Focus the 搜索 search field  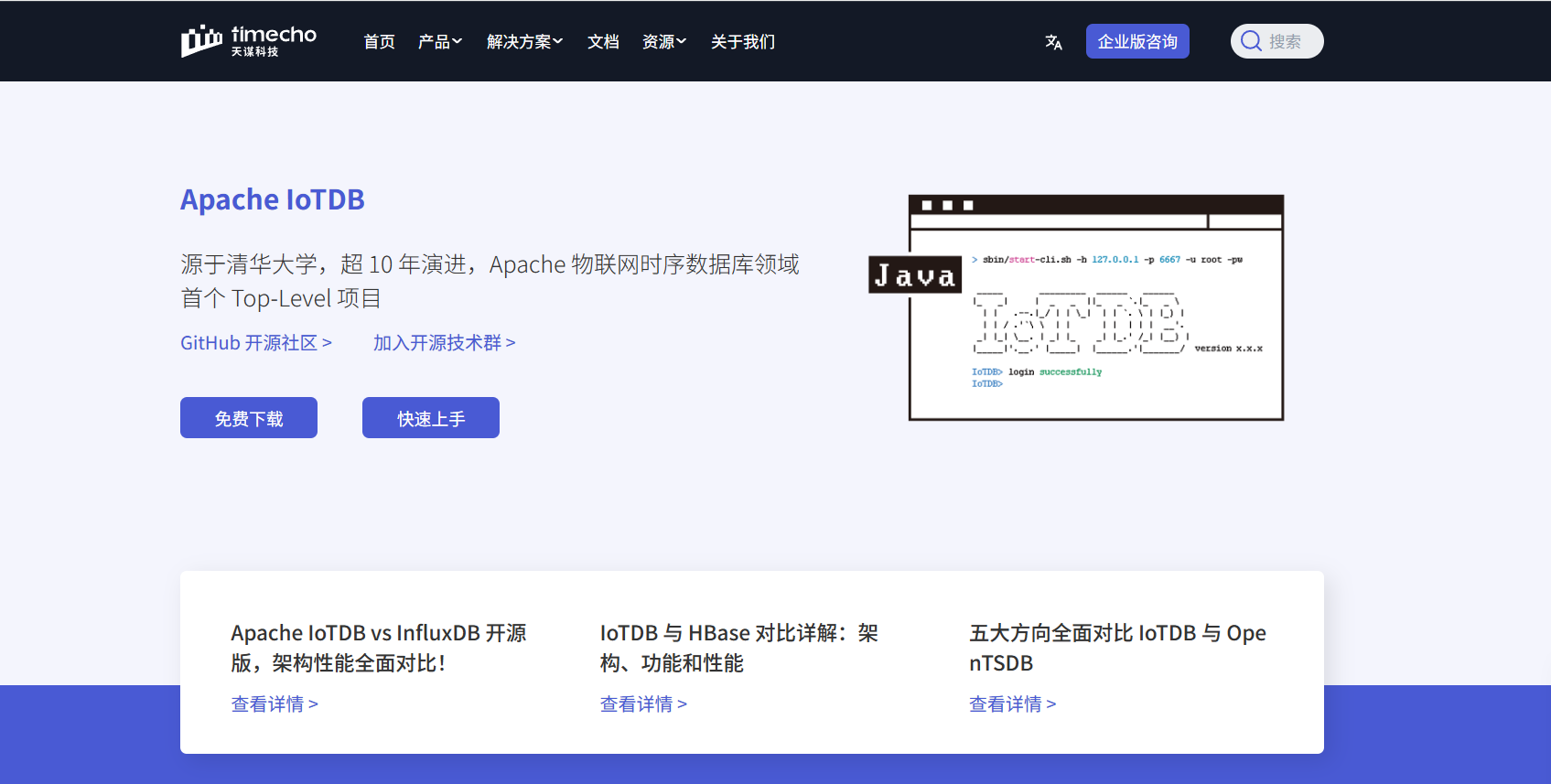coord(1277,41)
